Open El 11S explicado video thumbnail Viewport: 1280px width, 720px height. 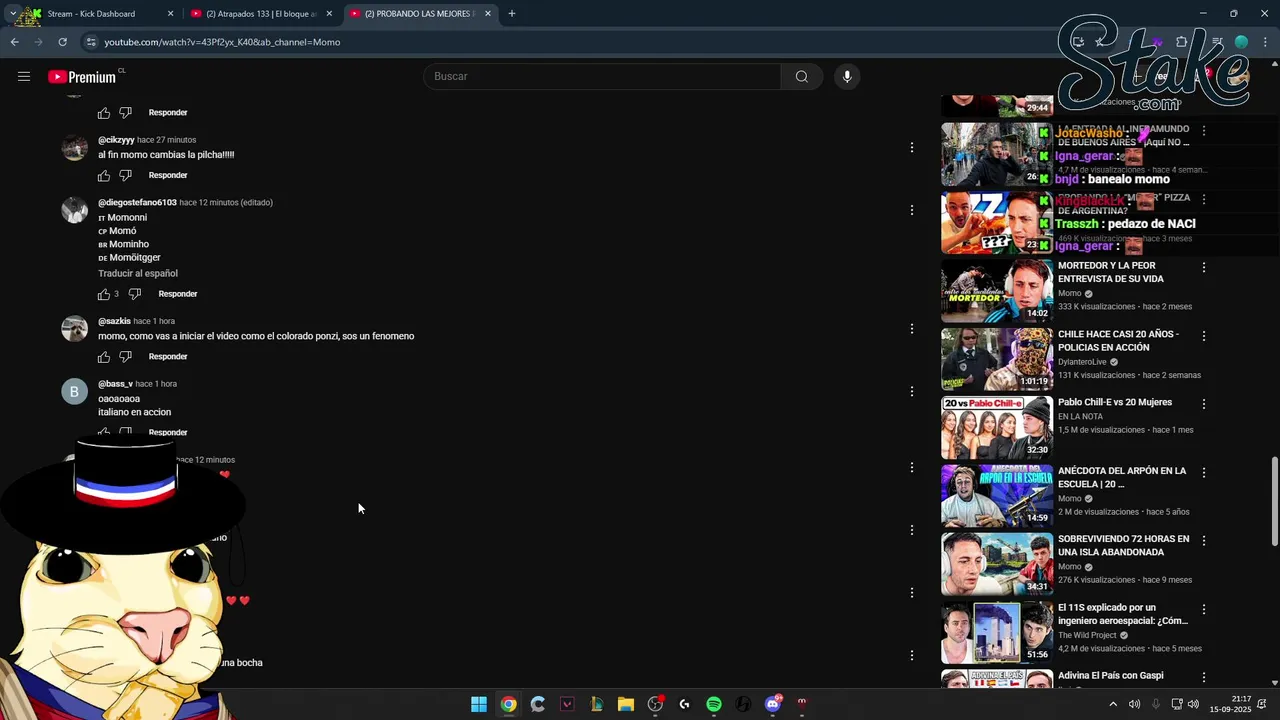click(997, 632)
